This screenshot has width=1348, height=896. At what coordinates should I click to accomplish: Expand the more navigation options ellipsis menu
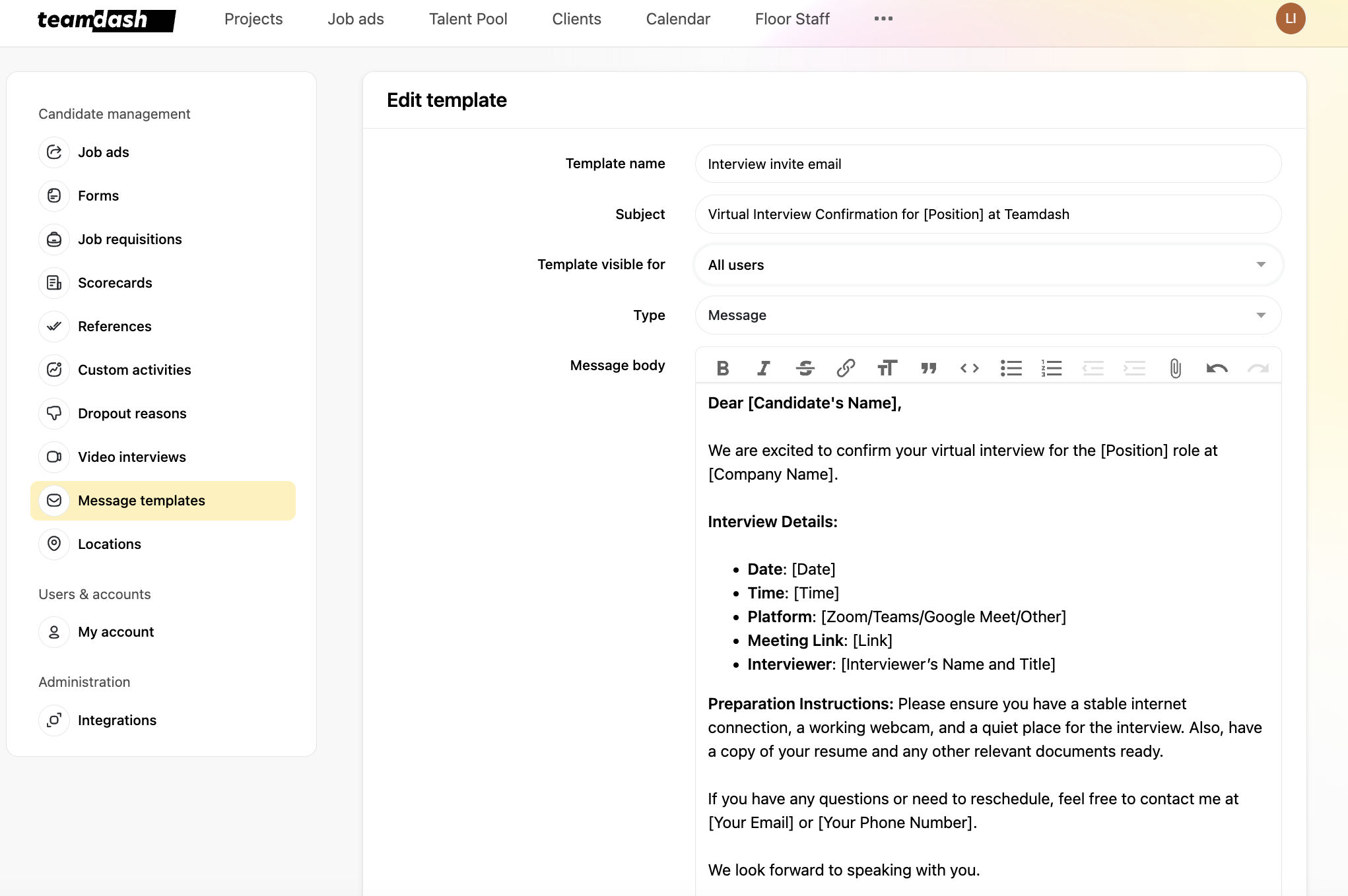tap(883, 18)
